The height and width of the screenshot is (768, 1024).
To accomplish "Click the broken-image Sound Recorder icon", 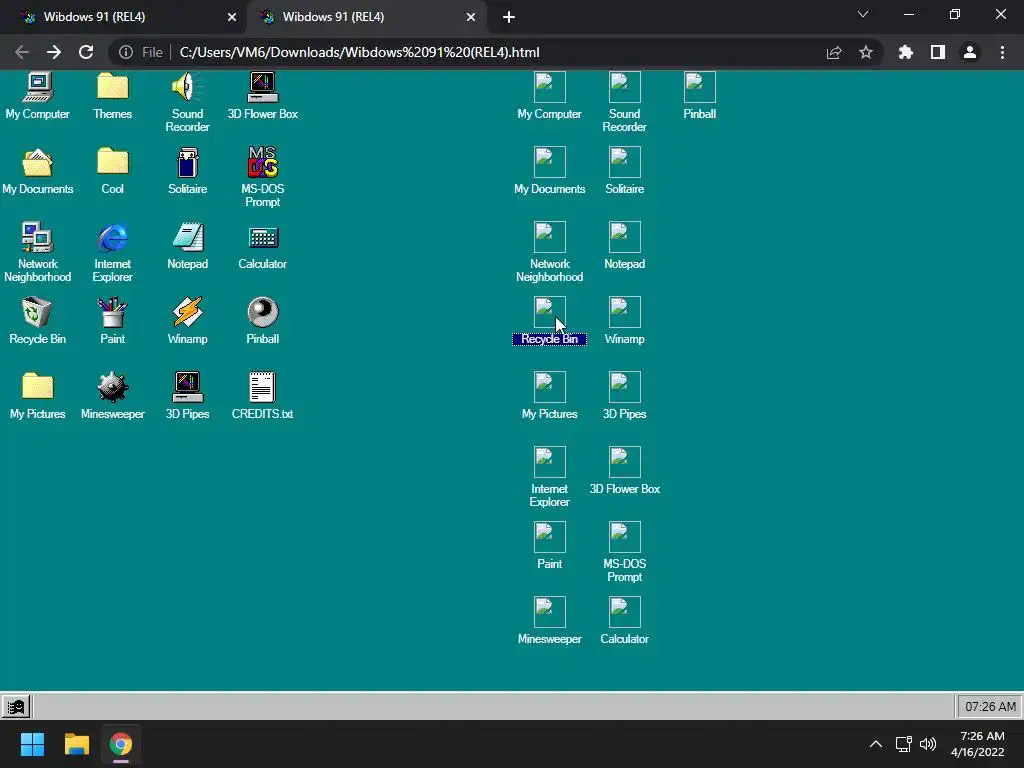I will click(624, 87).
